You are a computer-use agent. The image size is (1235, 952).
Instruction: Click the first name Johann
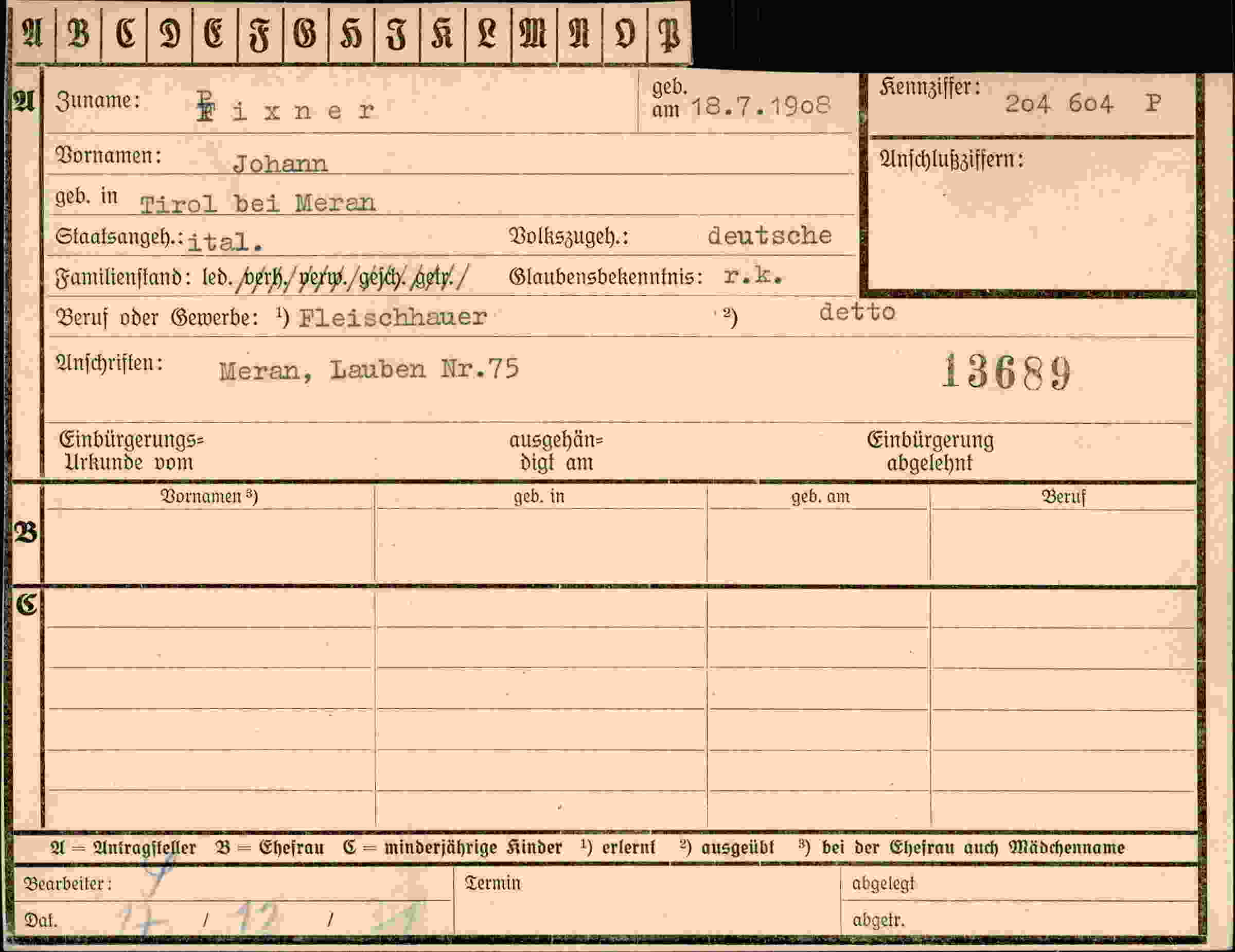pos(280,164)
